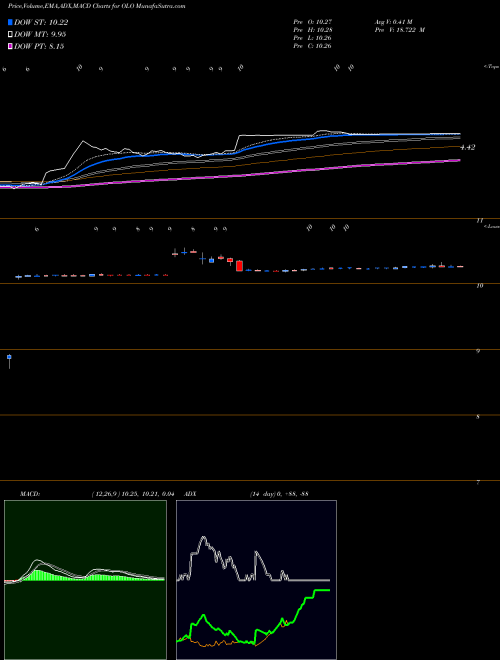The width and height of the screenshot is (500, 660).
Task: Click the large red candlestick in the price chart
Action: point(239,266)
